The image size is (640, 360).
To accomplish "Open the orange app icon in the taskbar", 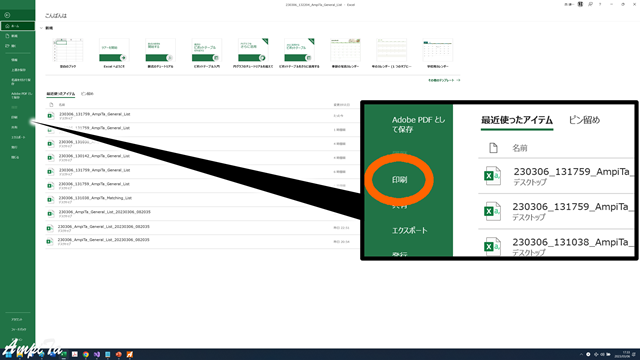I will (x=130, y=354).
